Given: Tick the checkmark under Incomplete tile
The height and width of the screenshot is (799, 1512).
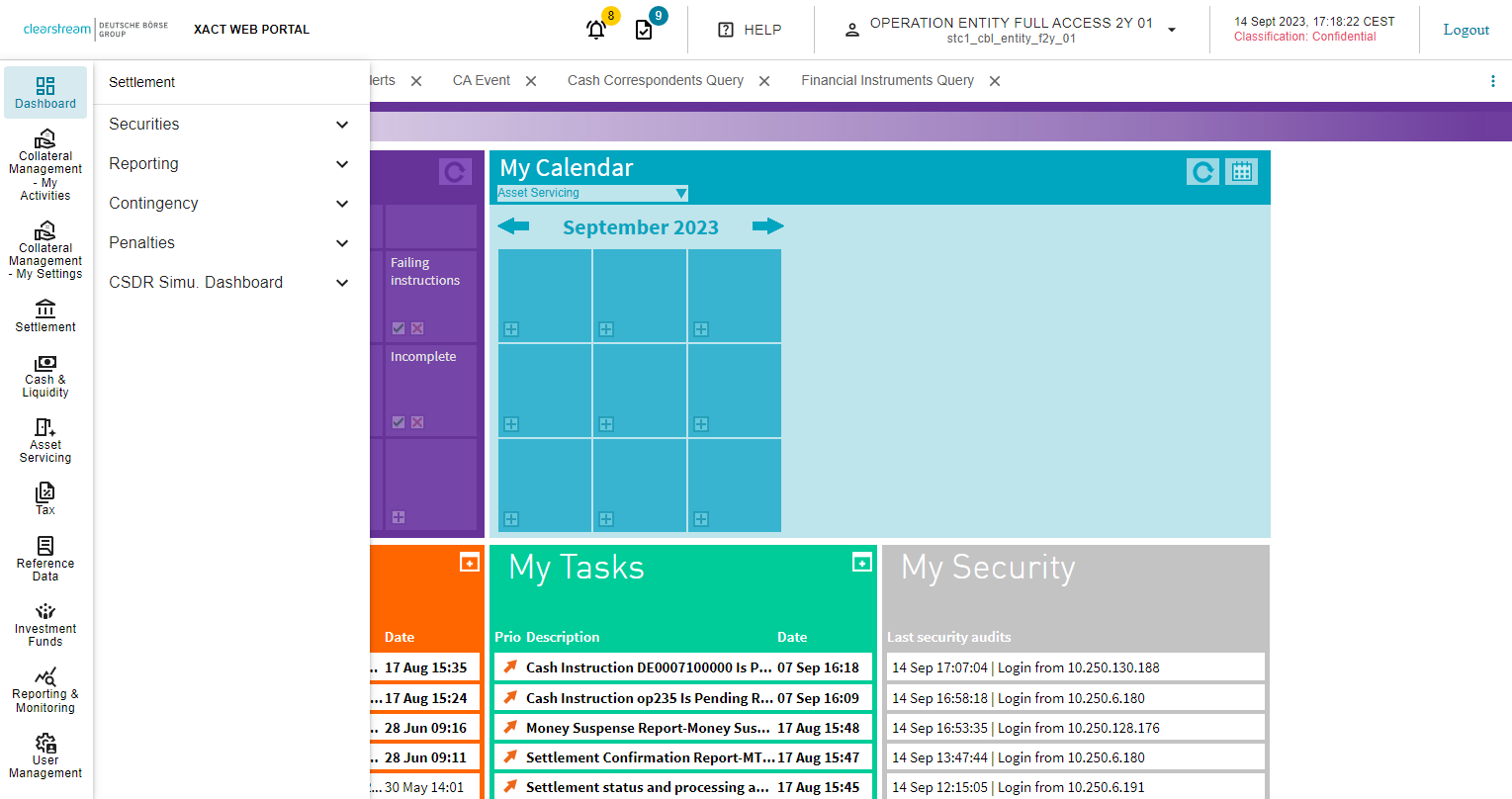Looking at the screenshot, I should 399,422.
